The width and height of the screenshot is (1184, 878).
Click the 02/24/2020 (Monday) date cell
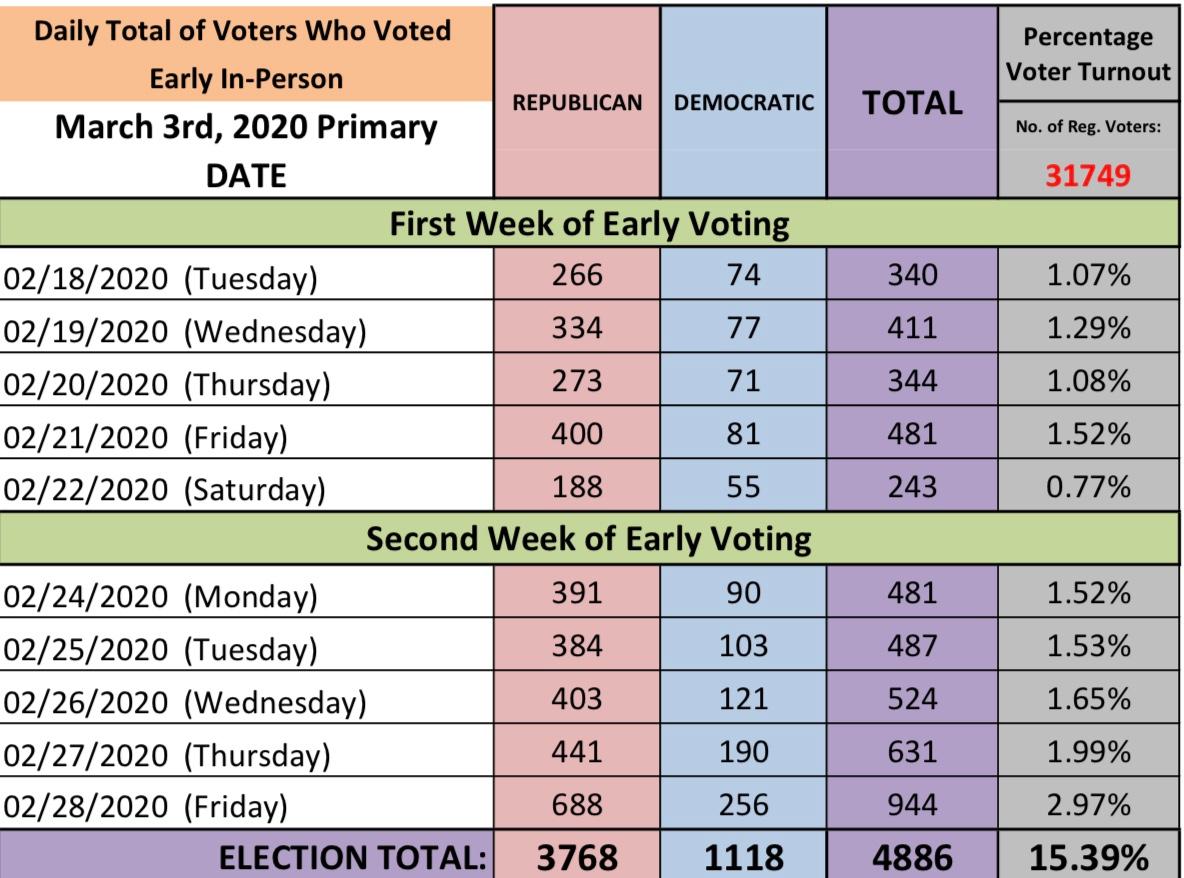pos(160,595)
